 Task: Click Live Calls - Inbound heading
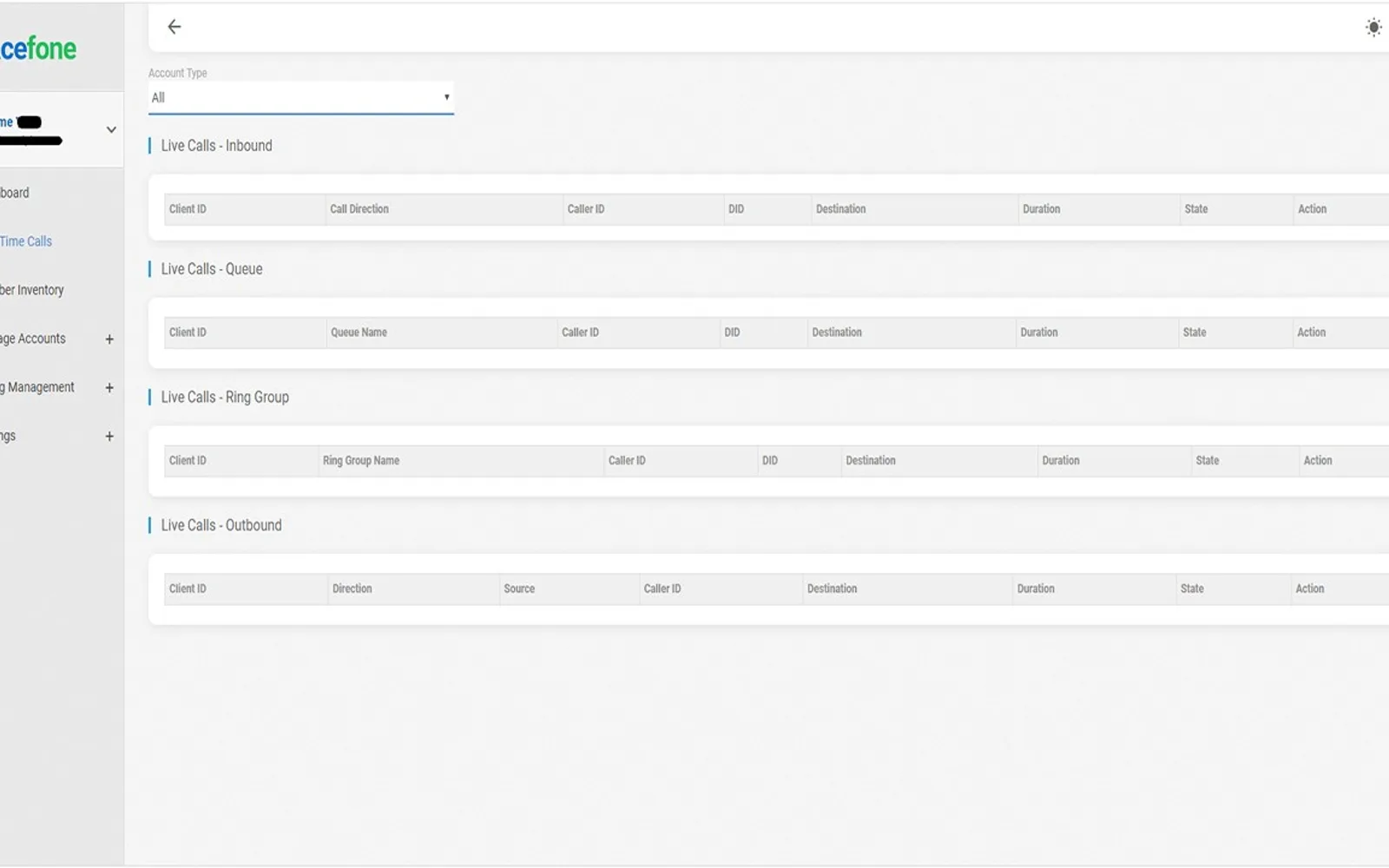(x=216, y=146)
